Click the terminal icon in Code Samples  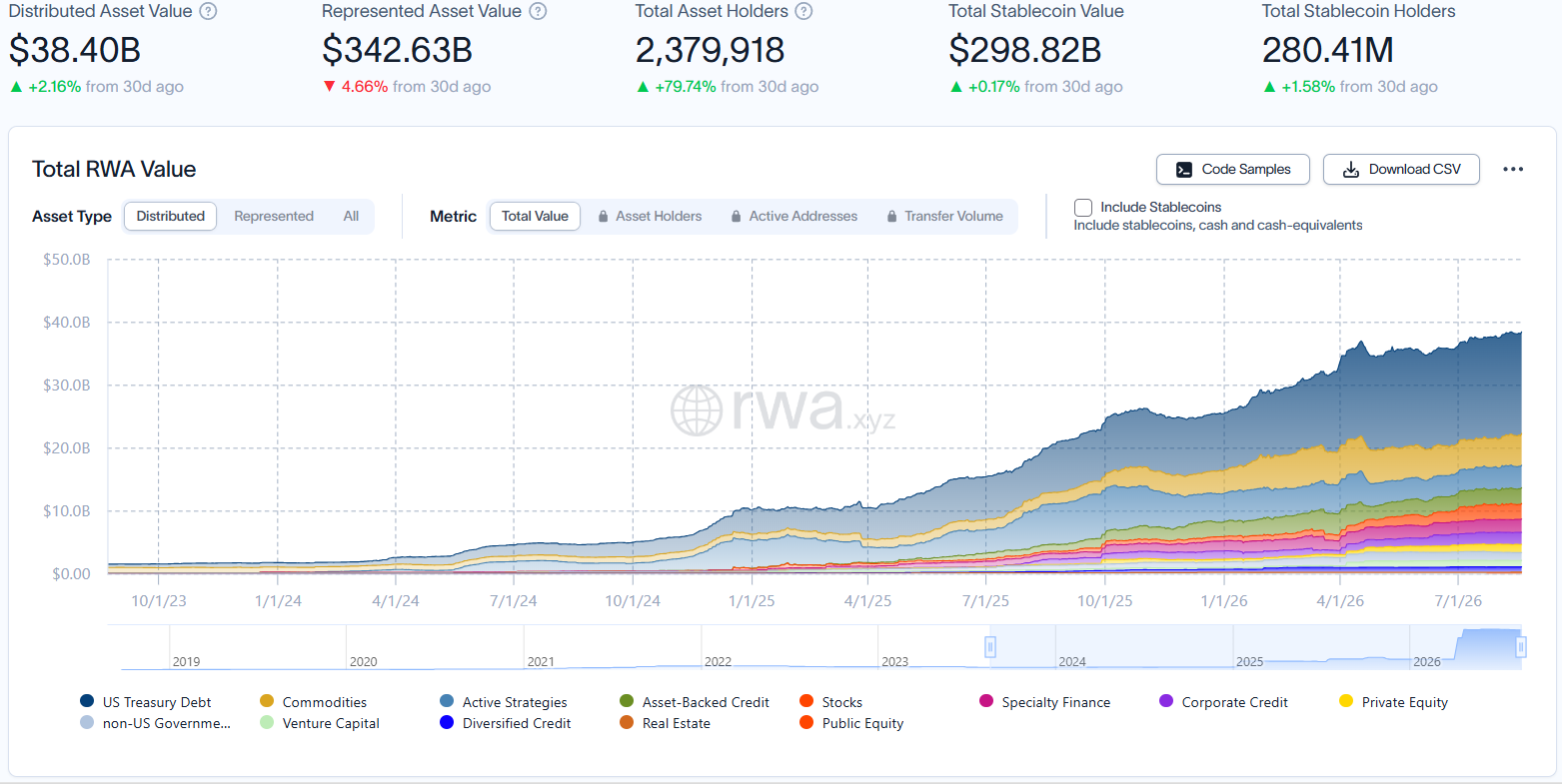tap(1184, 170)
